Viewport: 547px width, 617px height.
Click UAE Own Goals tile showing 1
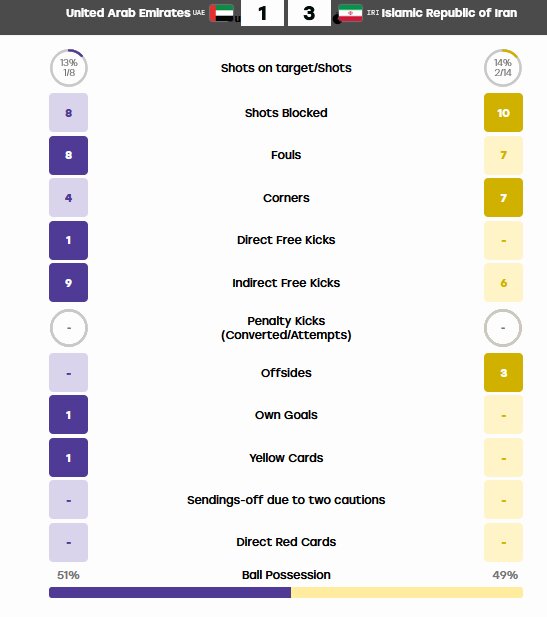68,415
